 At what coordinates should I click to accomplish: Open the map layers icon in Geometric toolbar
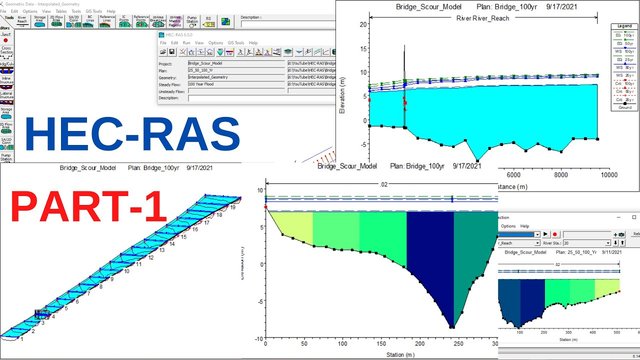click(226, 21)
